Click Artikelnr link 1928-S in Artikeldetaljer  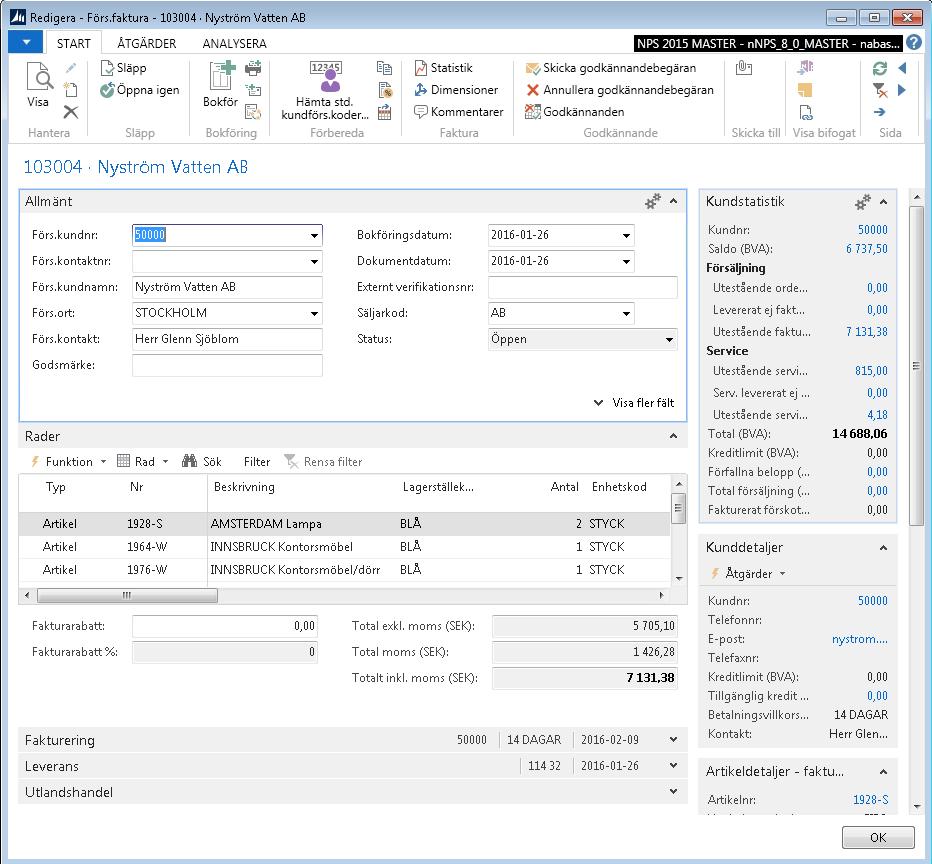click(870, 800)
